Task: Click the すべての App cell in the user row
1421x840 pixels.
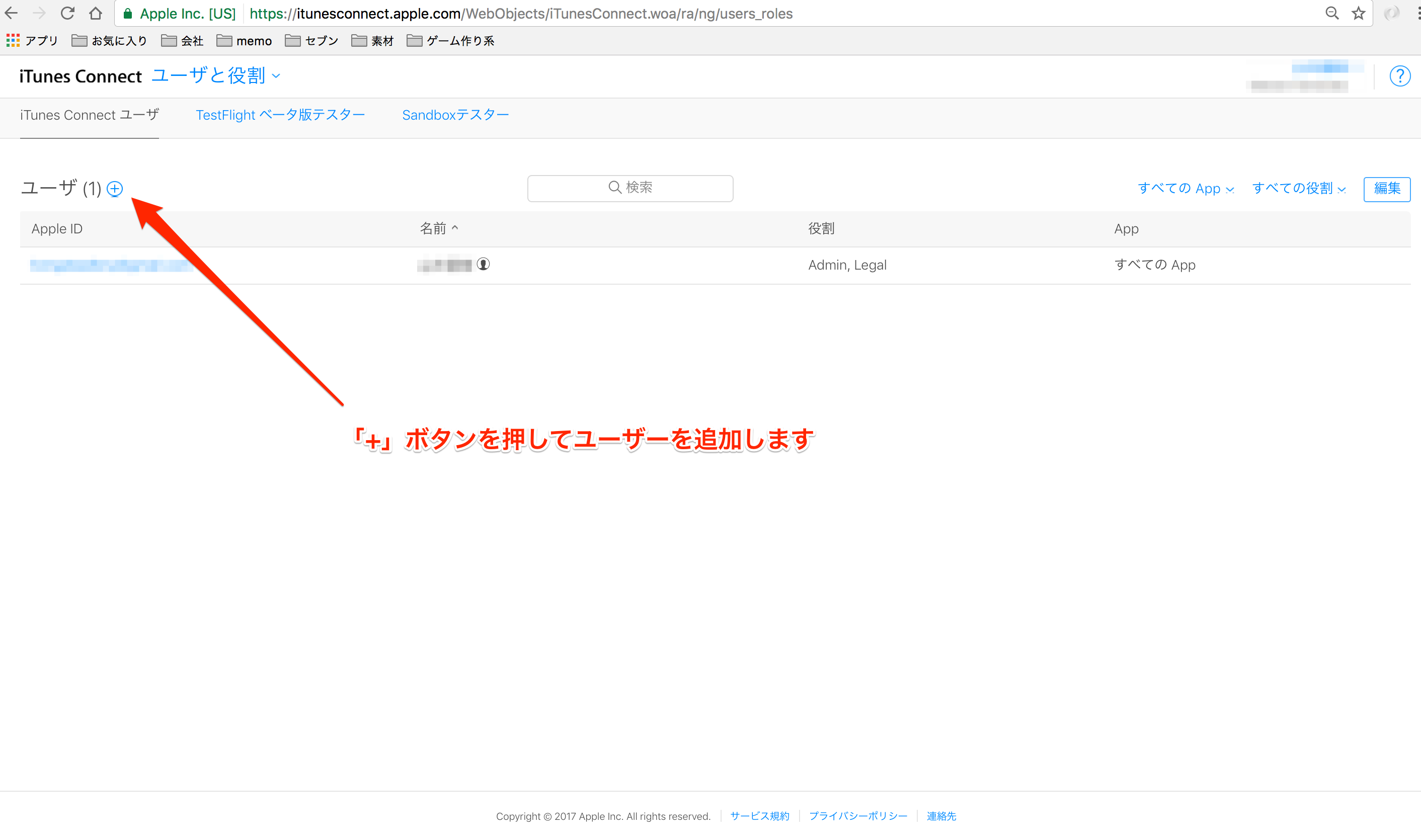Action: pyautogui.click(x=1154, y=265)
